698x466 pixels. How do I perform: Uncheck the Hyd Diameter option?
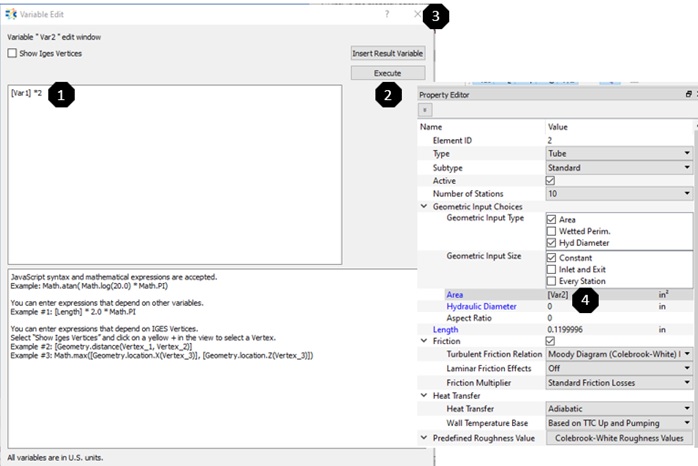coord(552,243)
